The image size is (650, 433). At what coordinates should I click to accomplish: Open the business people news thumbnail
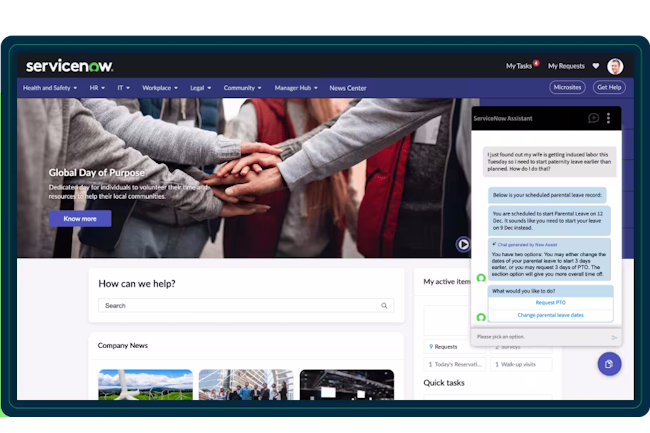(x=246, y=385)
